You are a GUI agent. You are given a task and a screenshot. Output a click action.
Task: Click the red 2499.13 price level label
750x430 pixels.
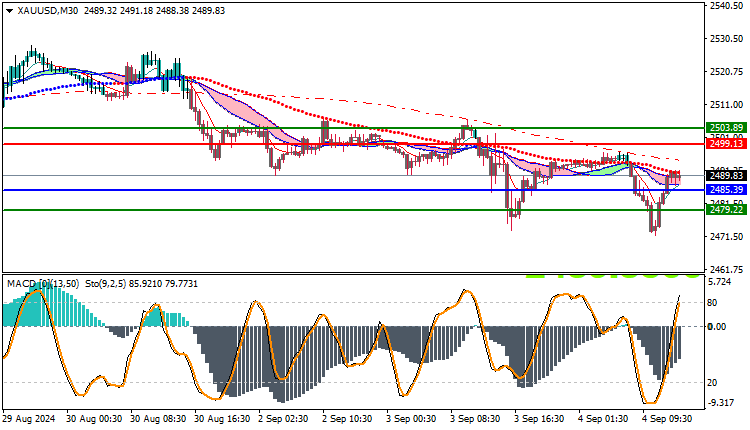click(727, 143)
